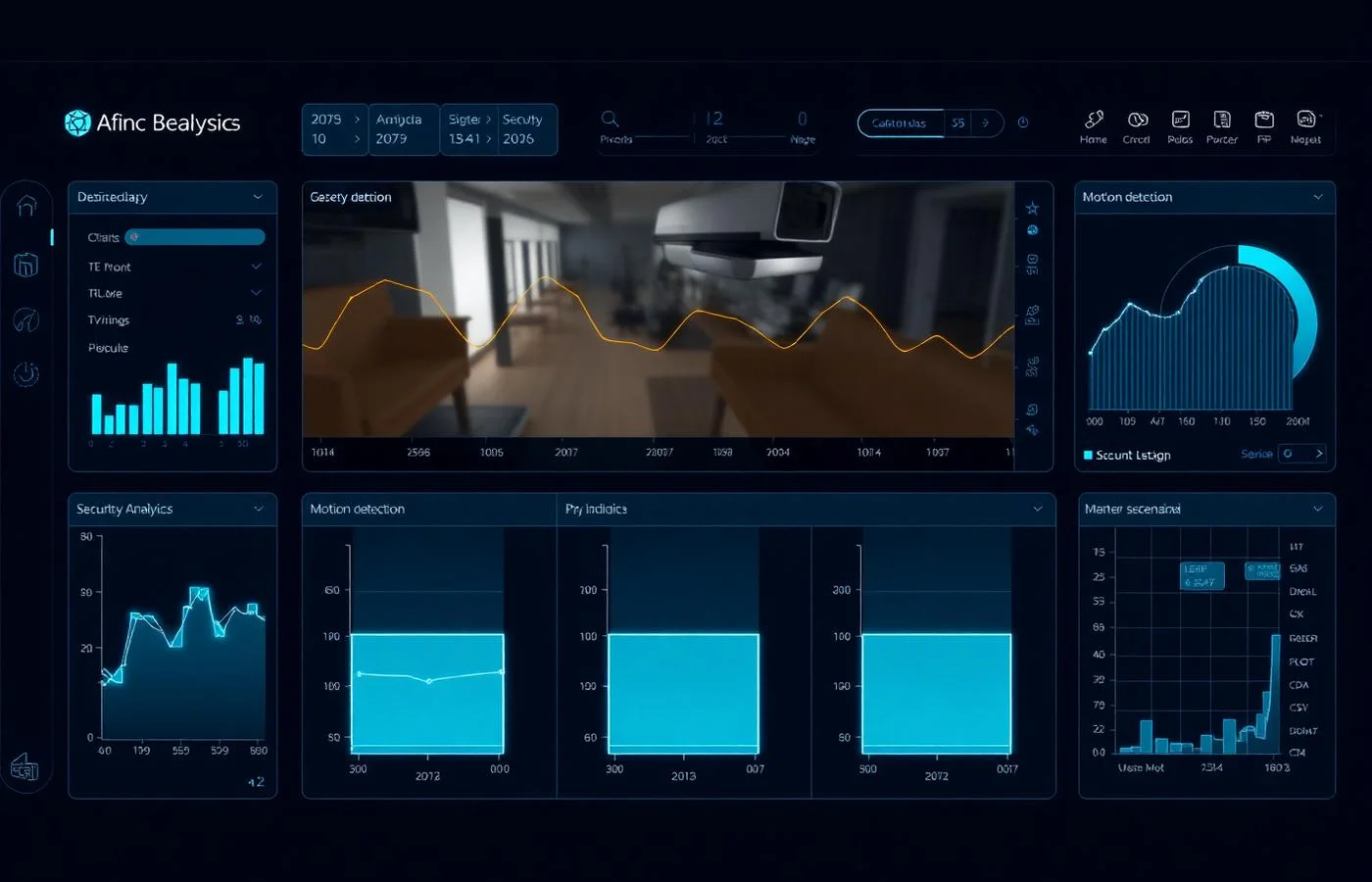Collapse the top Motion detection panel chevron
This screenshot has width=1372, height=882.
point(1318,197)
